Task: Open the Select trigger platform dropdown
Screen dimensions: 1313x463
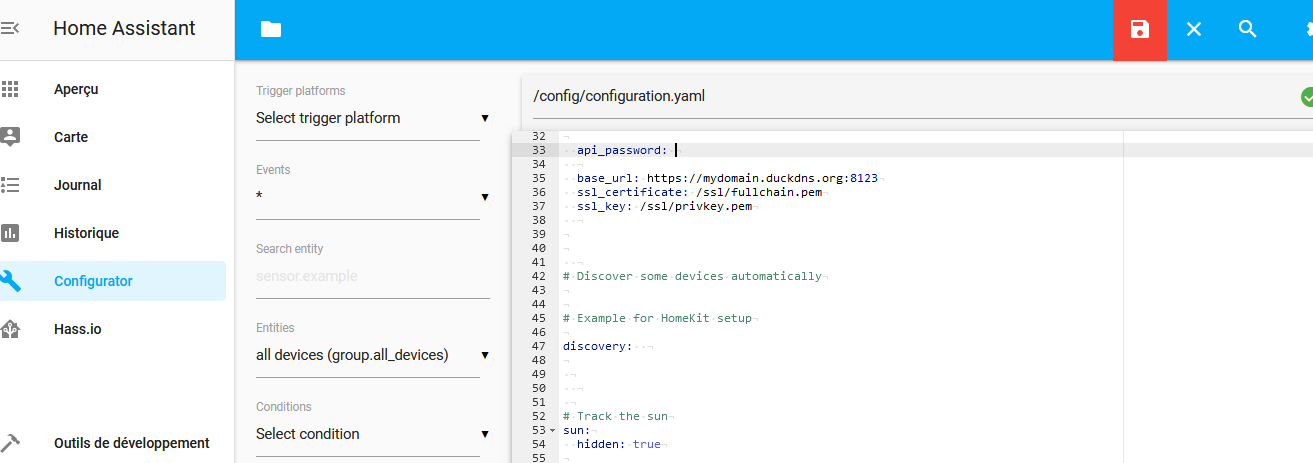Action: click(372, 118)
